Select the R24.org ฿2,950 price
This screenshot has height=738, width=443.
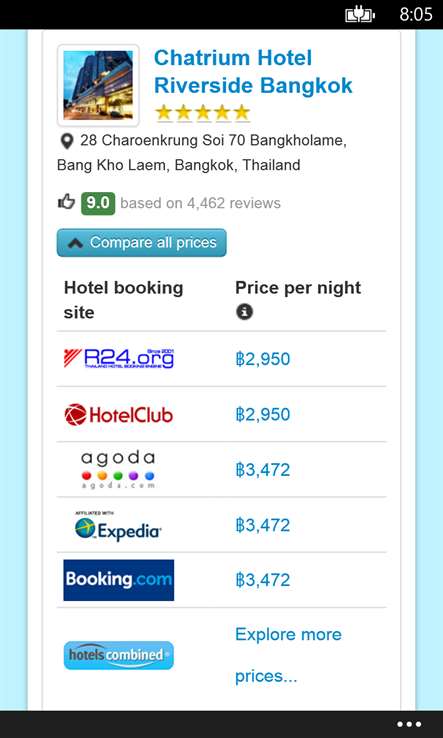point(263,359)
